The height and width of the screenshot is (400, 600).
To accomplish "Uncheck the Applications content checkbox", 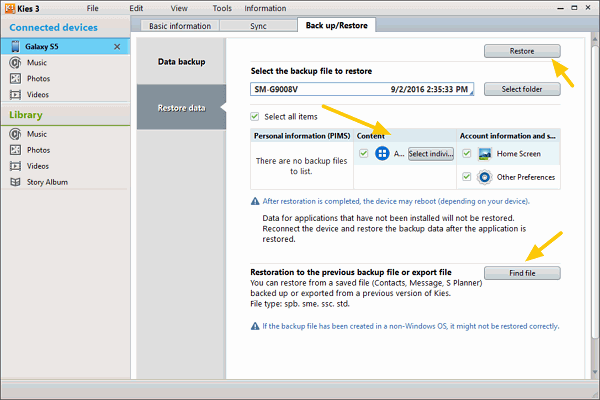I will (364, 153).
